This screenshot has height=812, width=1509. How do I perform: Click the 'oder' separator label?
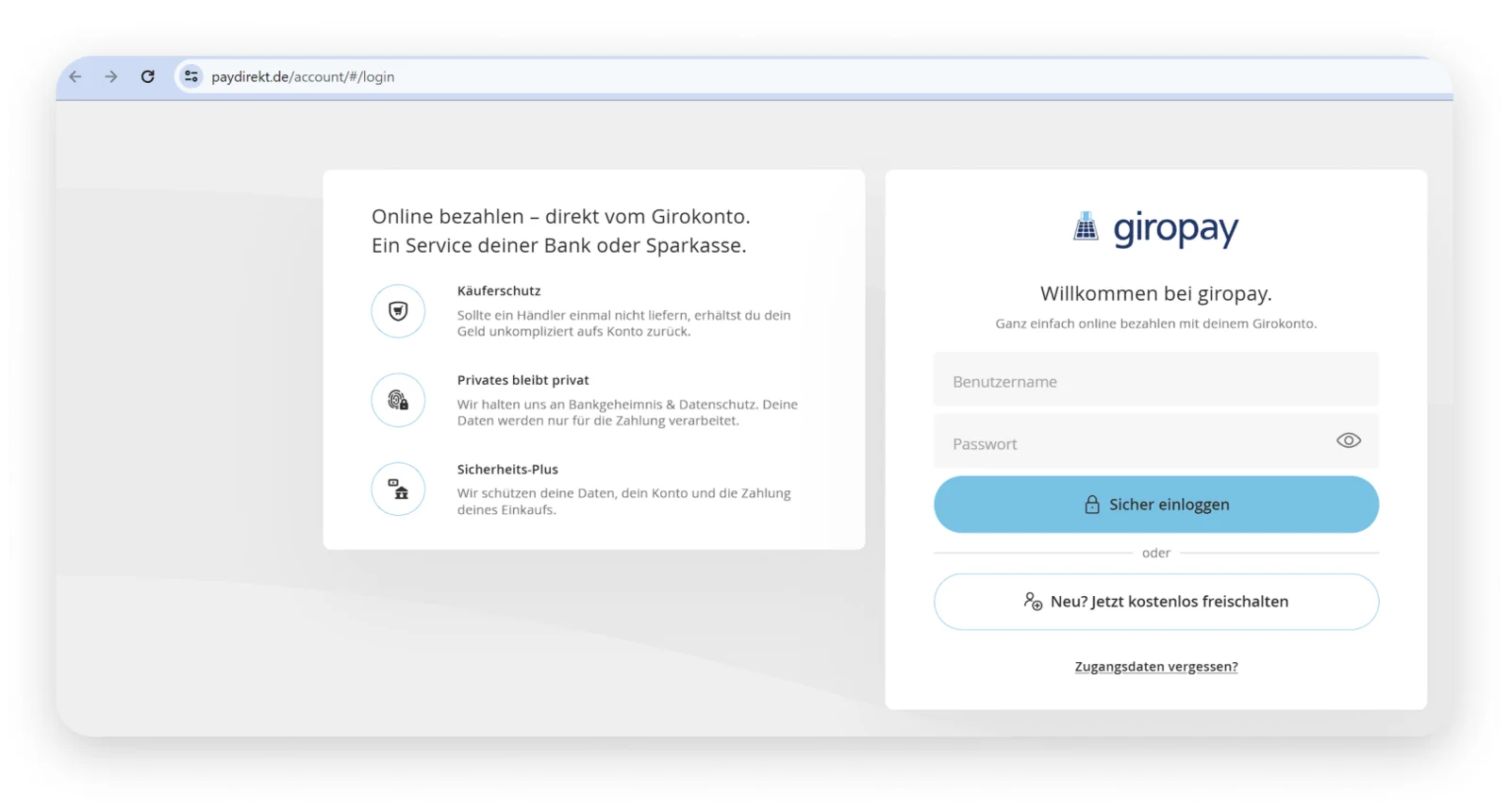click(1156, 553)
